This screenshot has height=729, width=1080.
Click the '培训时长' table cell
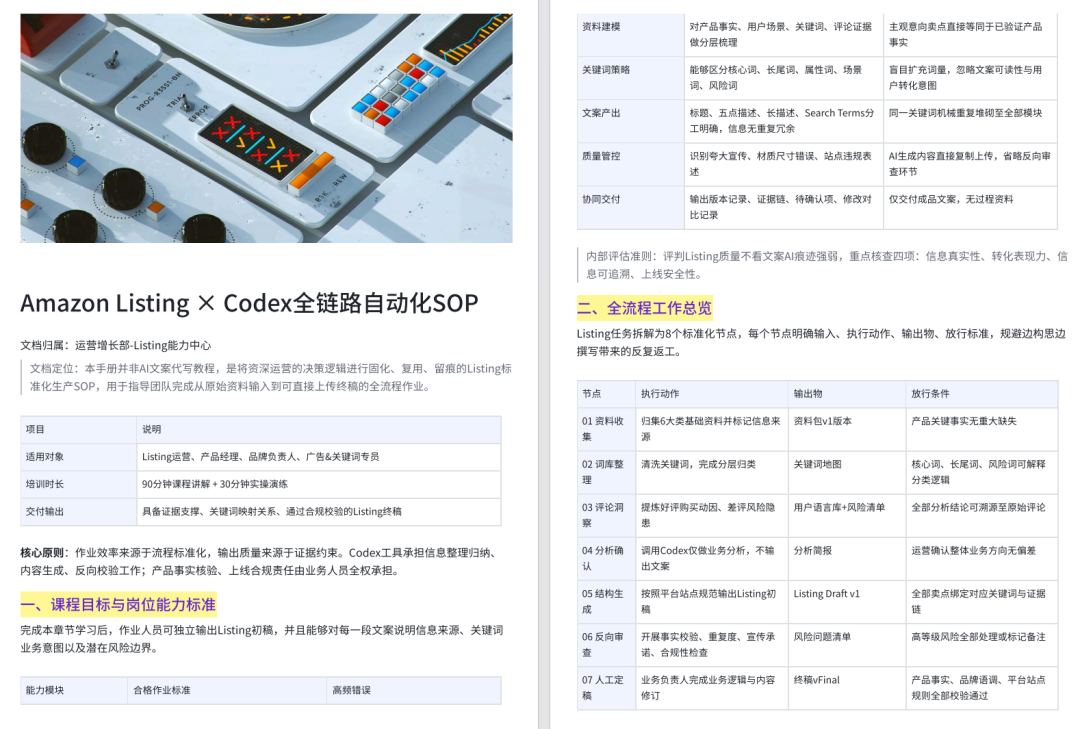[x=79, y=484]
